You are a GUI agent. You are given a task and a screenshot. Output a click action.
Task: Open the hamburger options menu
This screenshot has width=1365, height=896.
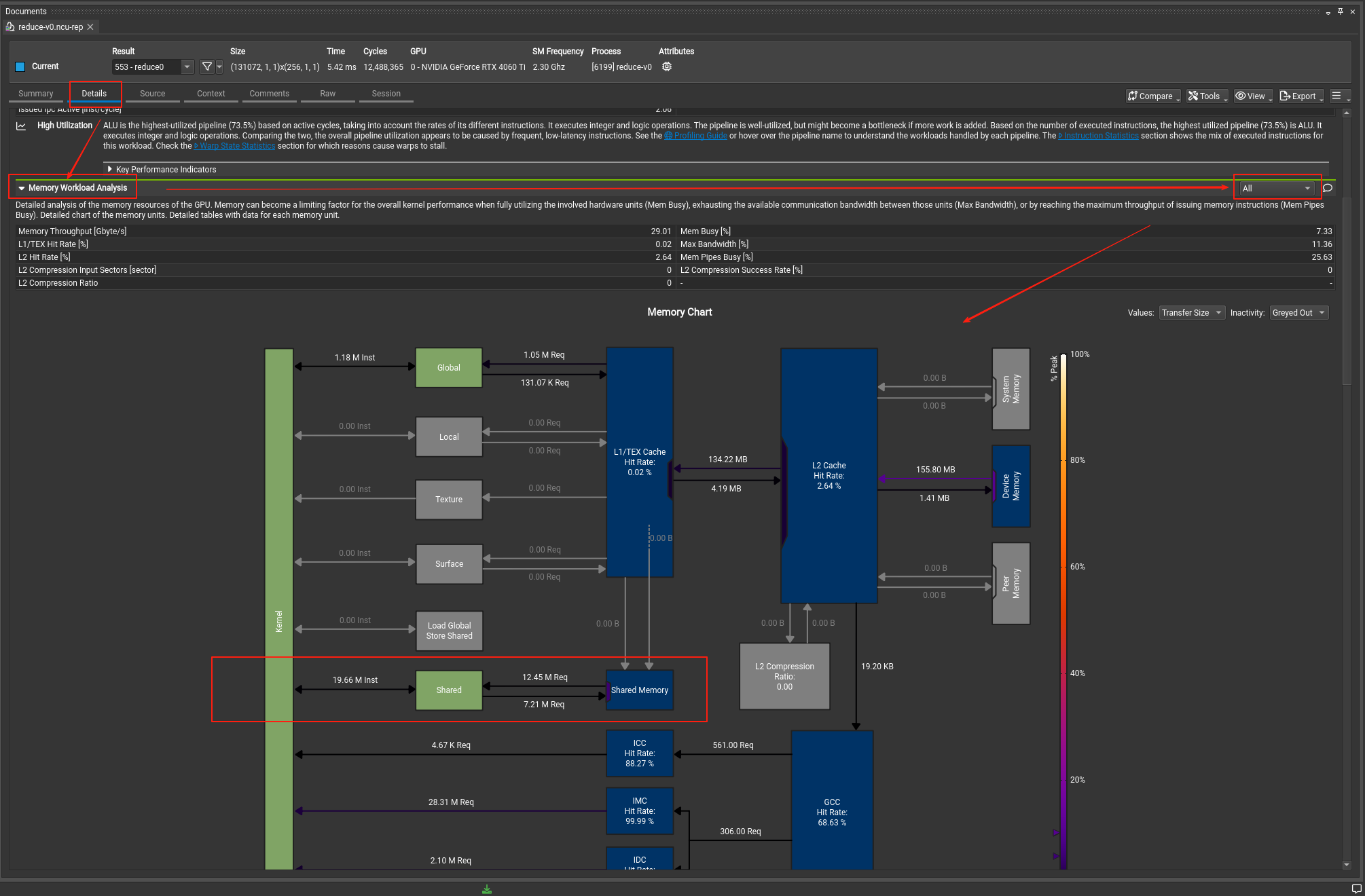pyautogui.click(x=1336, y=96)
